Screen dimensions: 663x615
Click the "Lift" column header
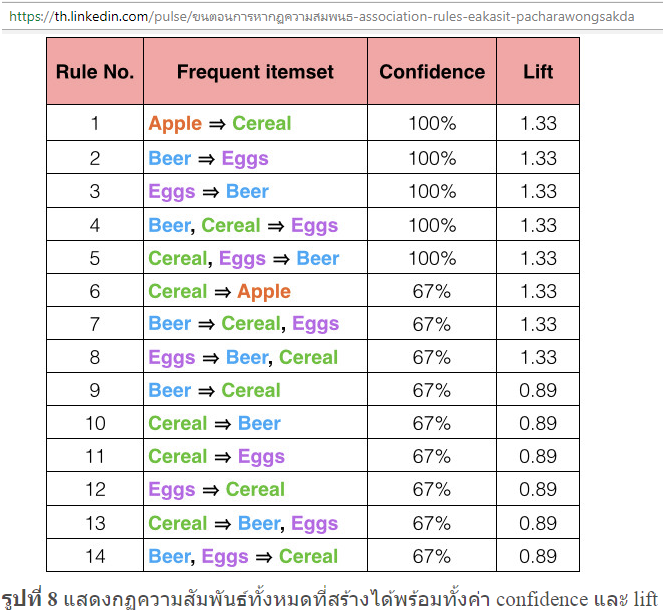[x=538, y=72]
